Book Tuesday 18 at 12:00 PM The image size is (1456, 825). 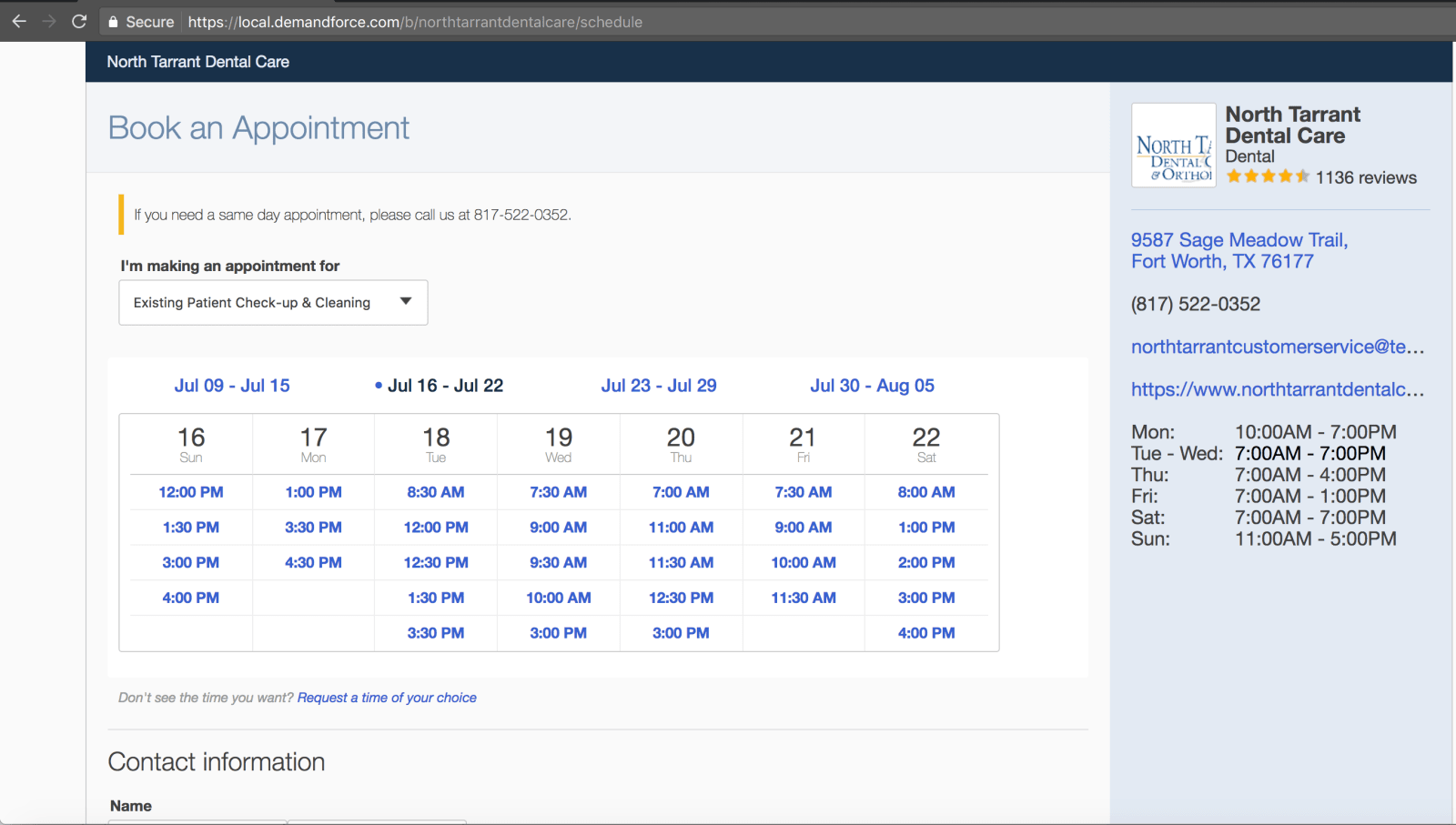pyautogui.click(x=436, y=528)
